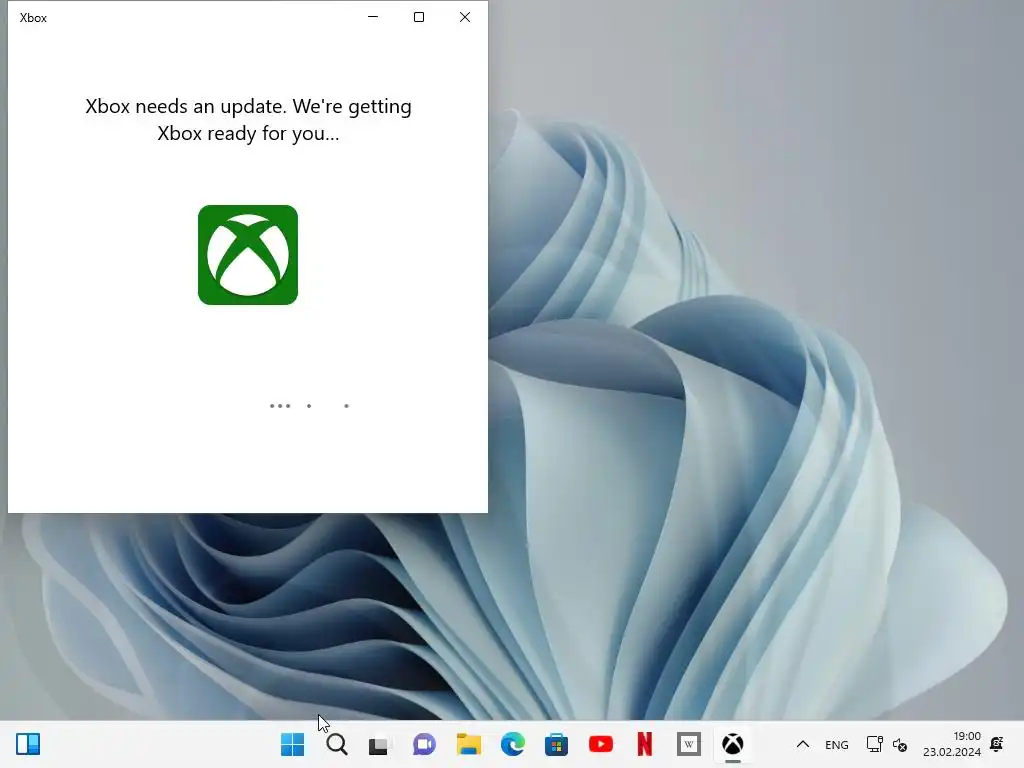The width and height of the screenshot is (1024, 768).
Task: Minimize the Xbox window
Action: tap(373, 17)
